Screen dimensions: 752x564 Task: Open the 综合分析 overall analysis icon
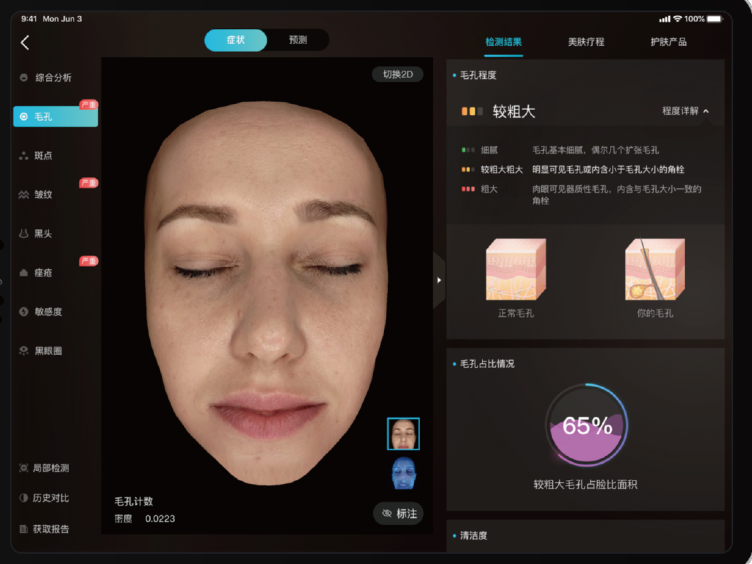pyautogui.click(x=24, y=78)
